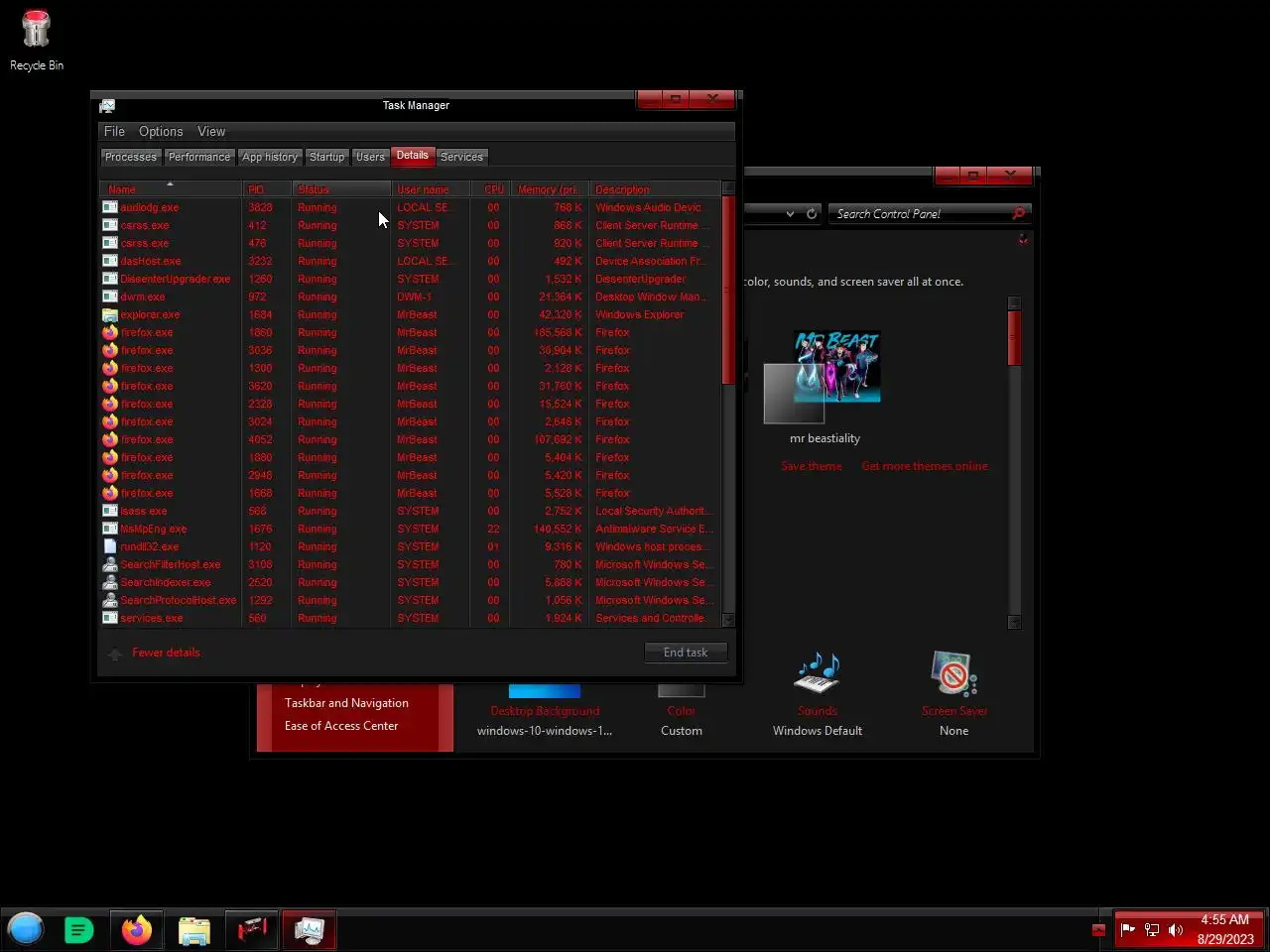
Task: Select the SearchProtocolHost.exe row
Action: (411, 600)
